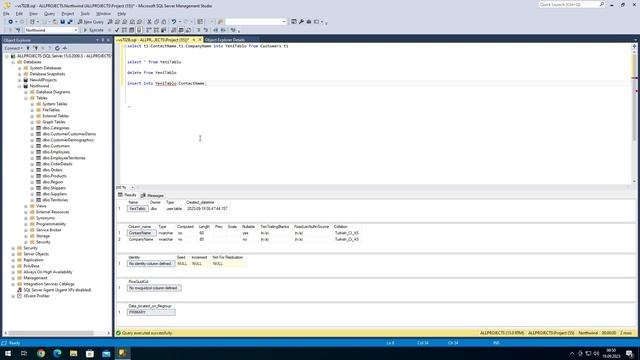Screen dimensions: 640x360
Task: Expand the Database Snapshots node
Action: [x=19, y=74]
